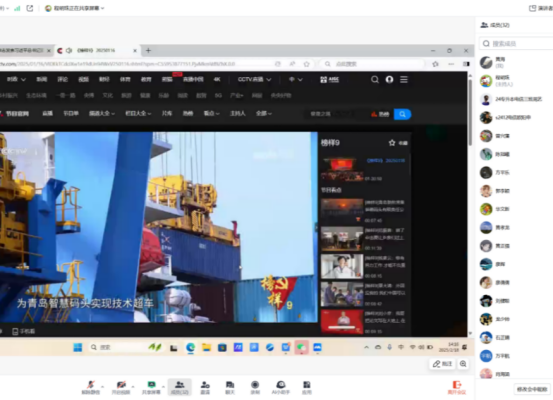Viewport: 553px width, 400px height.
Task: Click the white search icon in CCTV header
Action: (x=375, y=79)
